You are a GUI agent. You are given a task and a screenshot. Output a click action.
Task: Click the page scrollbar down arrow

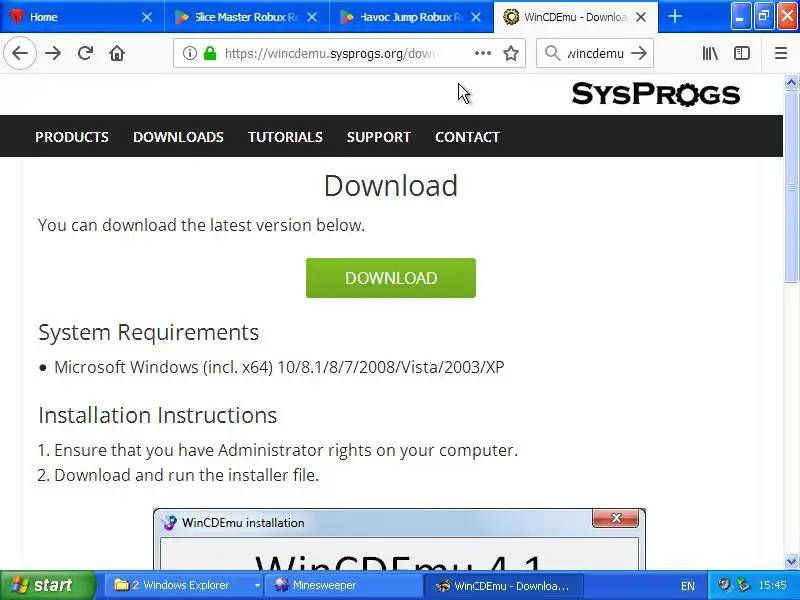pos(791,562)
